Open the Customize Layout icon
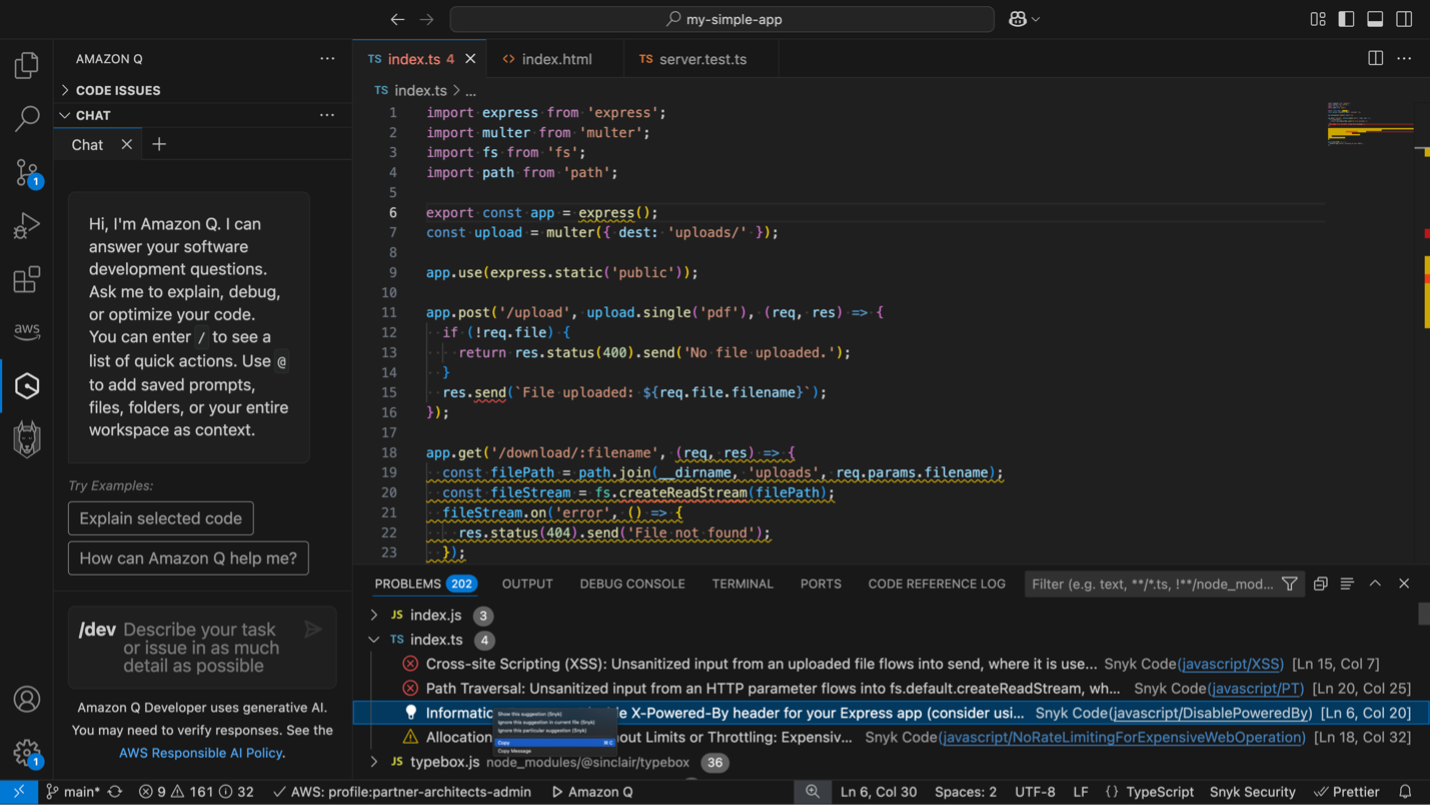Image resolution: width=1430 pixels, height=809 pixels. pos(1318,19)
